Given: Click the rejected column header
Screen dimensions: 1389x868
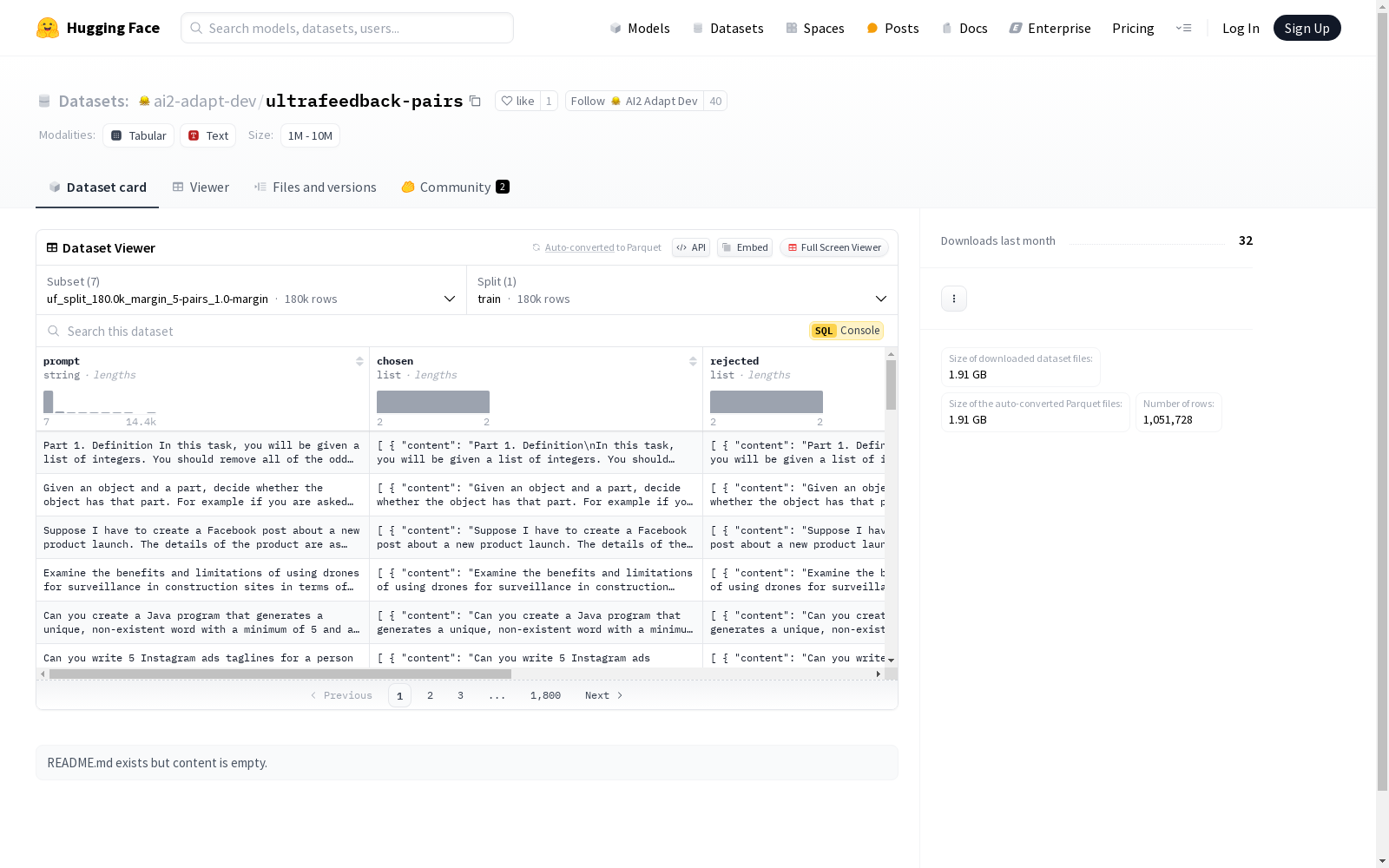Looking at the screenshot, I should tap(794, 389).
